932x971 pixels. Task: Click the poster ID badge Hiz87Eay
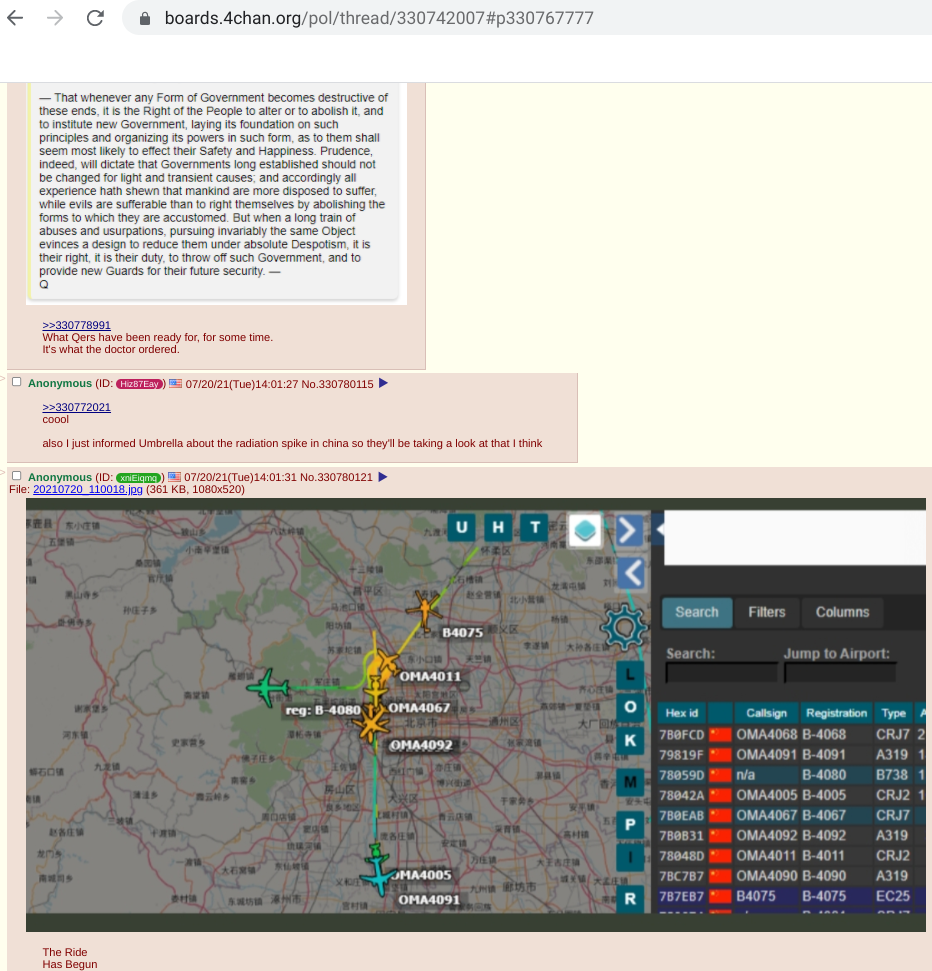pyautogui.click(x=139, y=384)
